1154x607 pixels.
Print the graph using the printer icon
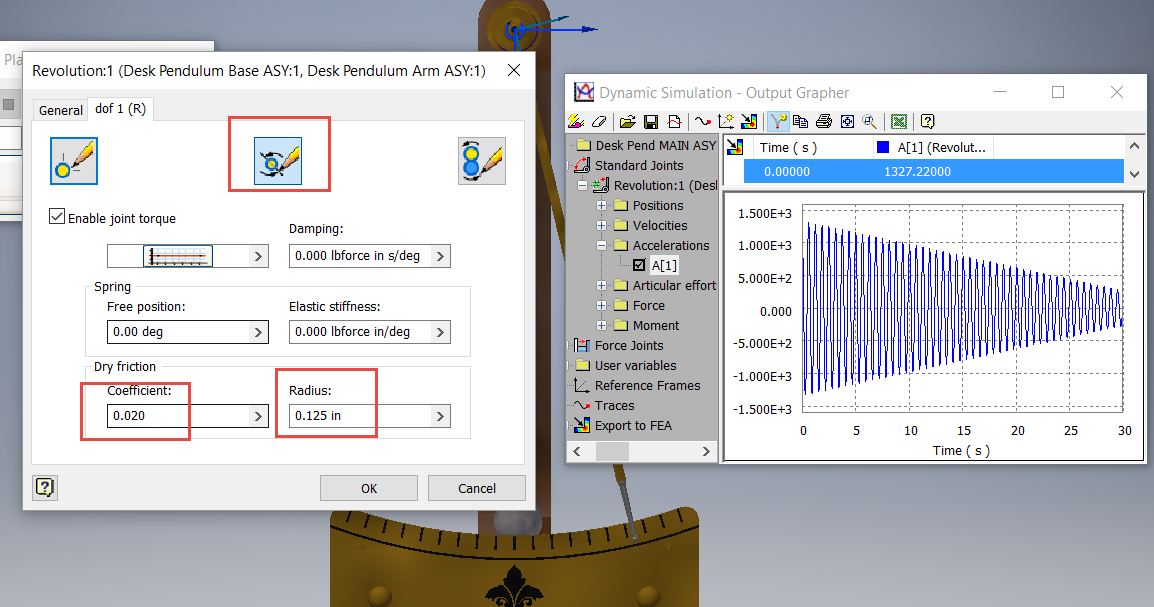point(824,121)
